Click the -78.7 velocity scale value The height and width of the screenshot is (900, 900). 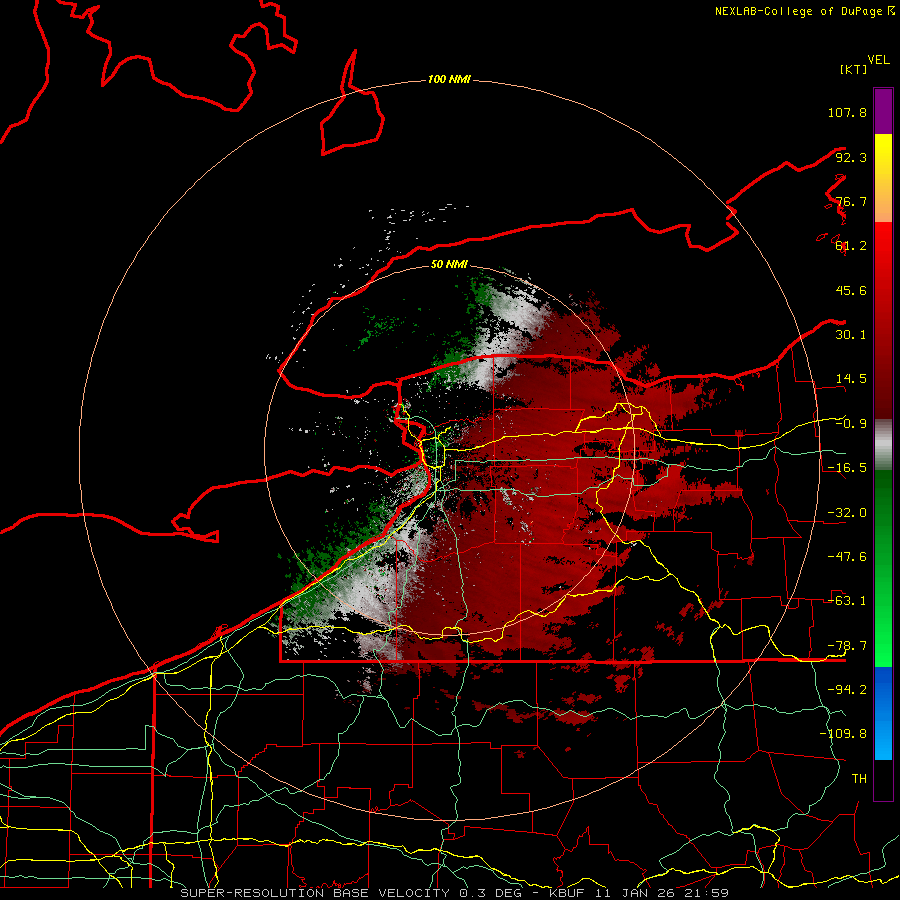847,646
